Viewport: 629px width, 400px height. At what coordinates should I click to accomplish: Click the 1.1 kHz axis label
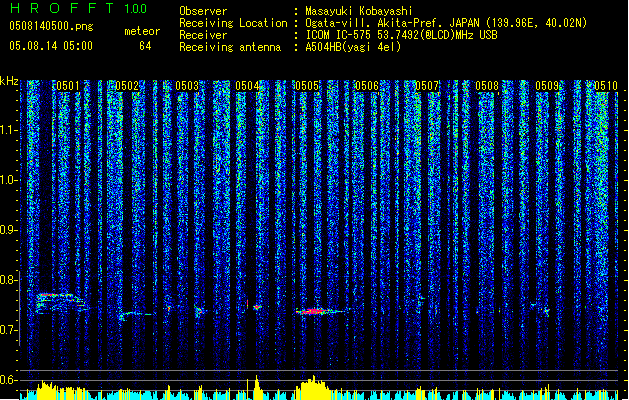click(x=9, y=130)
